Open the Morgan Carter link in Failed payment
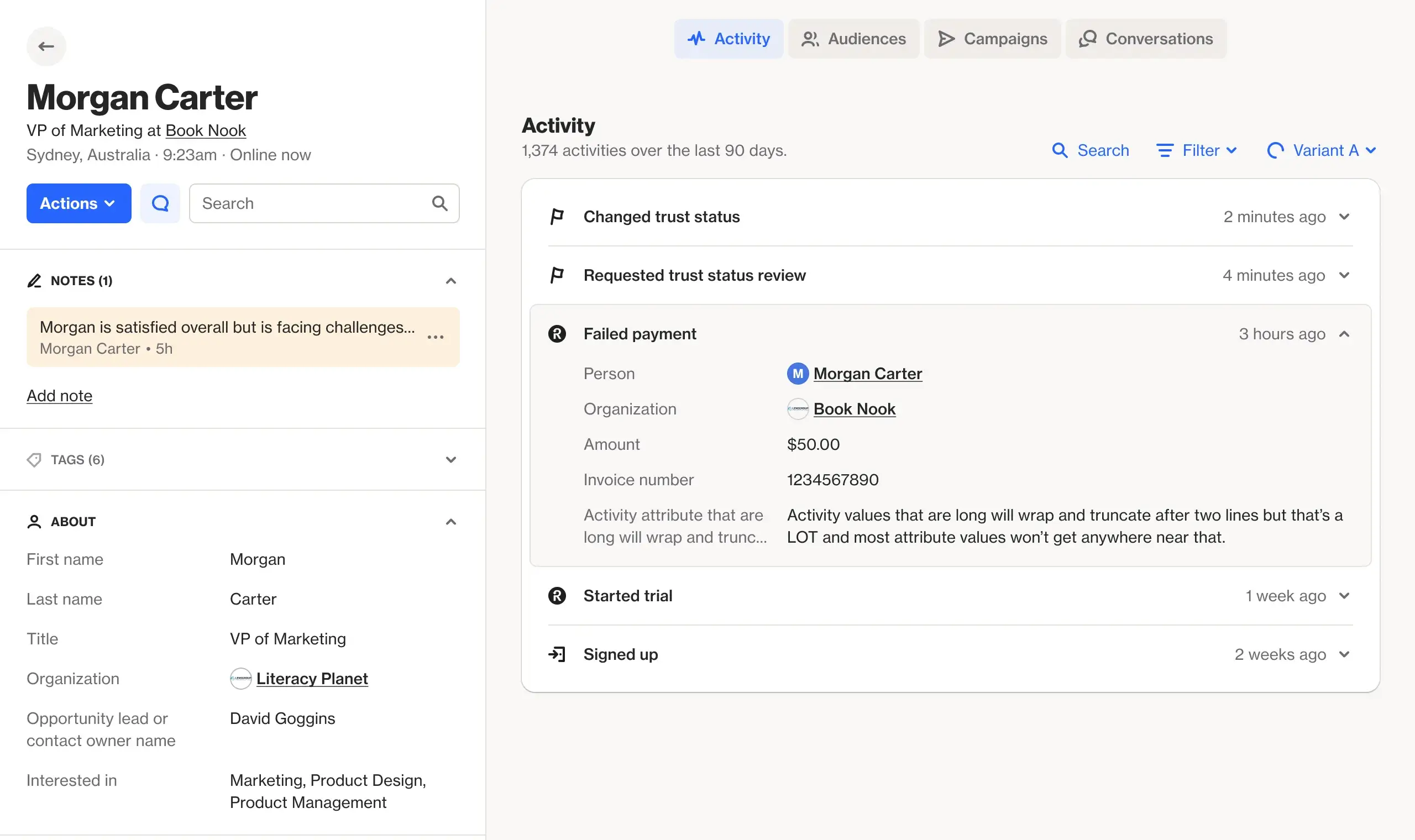Viewport: 1415px width, 840px height. click(868, 374)
